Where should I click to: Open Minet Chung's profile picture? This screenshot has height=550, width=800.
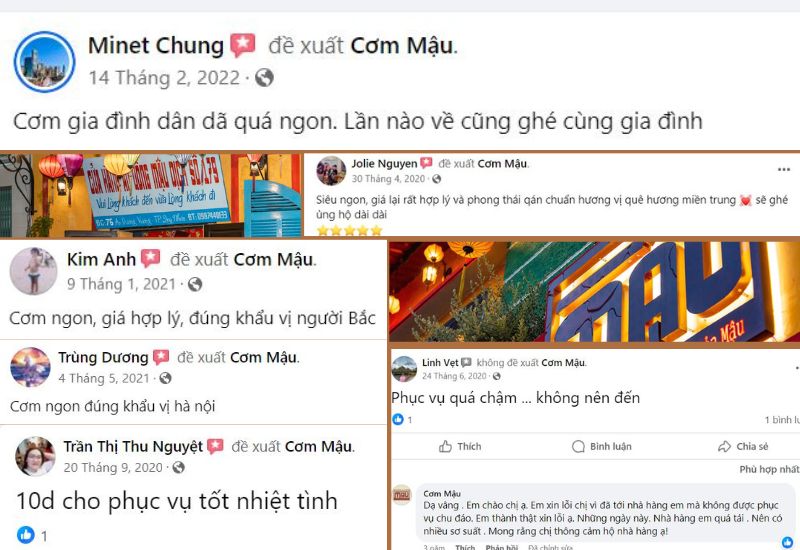tap(44, 62)
